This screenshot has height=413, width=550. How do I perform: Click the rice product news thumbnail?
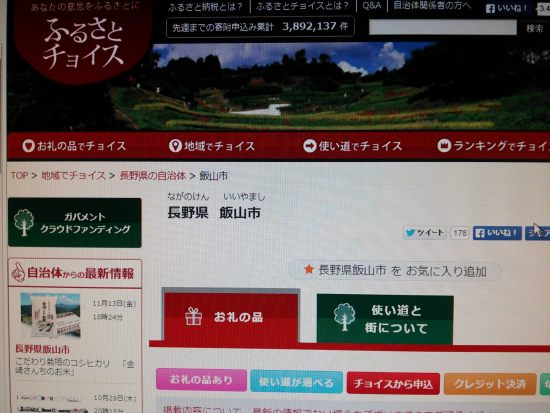click(x=51, y=315)
